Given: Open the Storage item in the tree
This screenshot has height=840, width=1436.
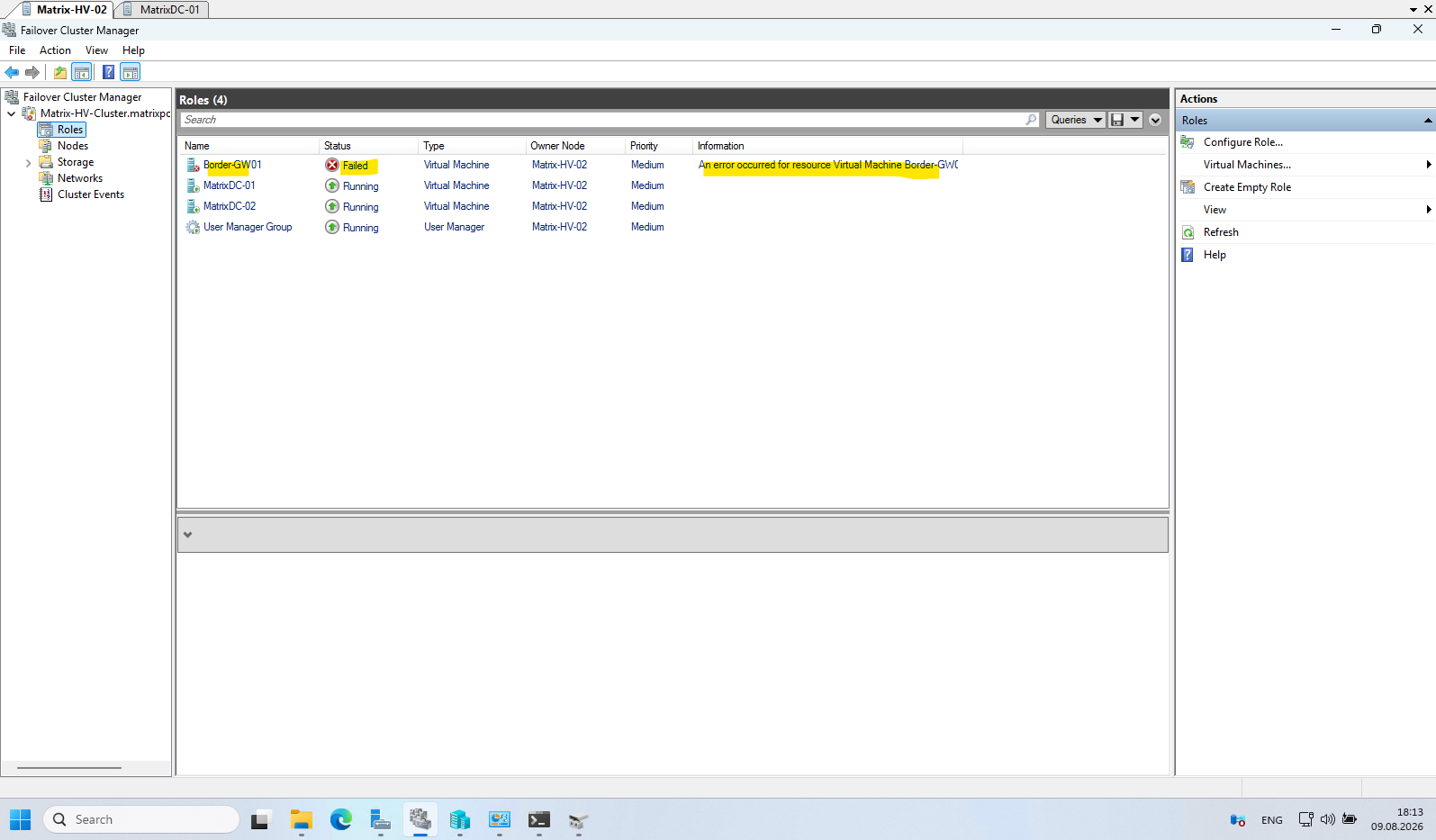Looking at the screenshot, I should 76,162.
